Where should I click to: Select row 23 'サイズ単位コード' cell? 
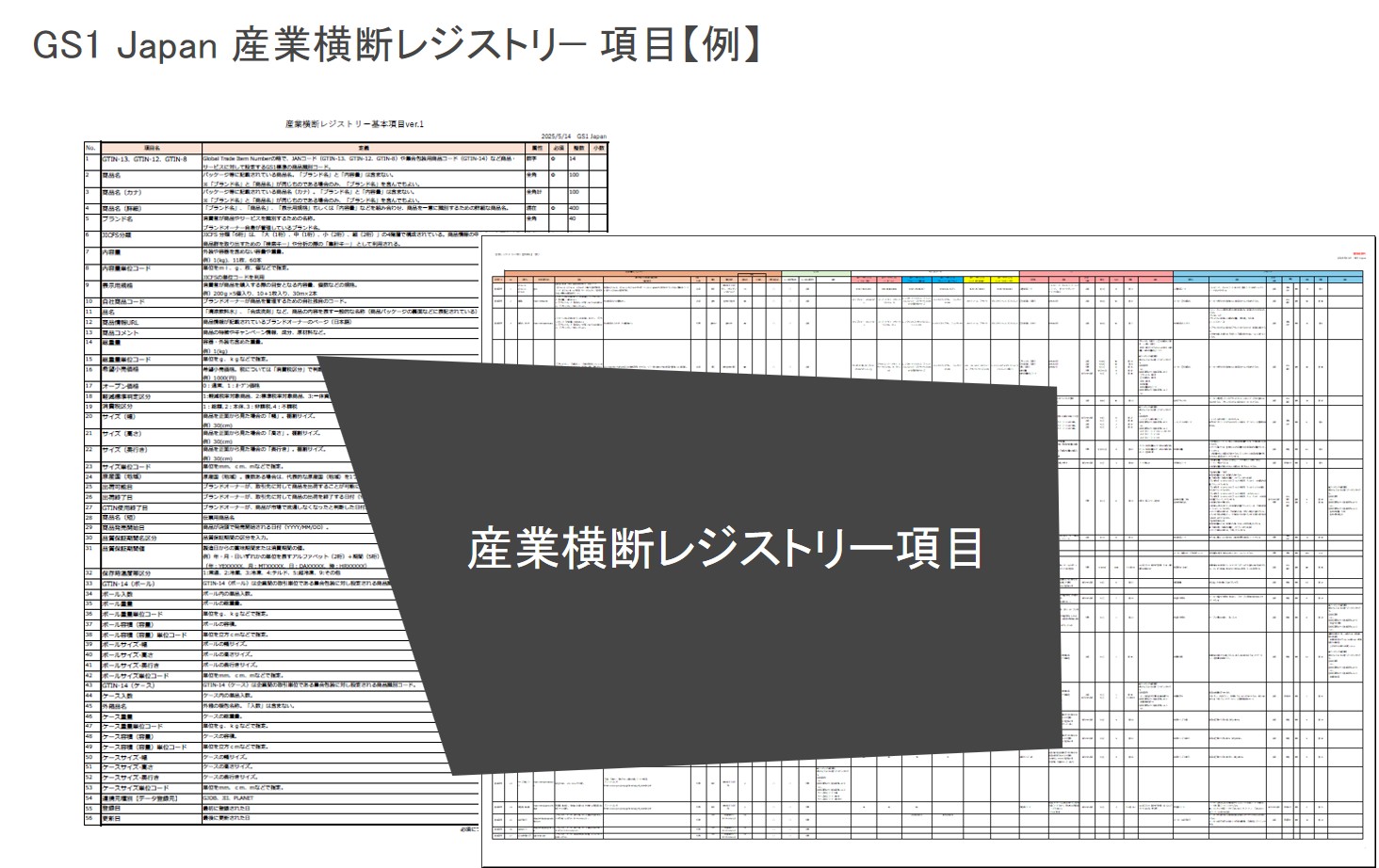[x=151, y=467]
